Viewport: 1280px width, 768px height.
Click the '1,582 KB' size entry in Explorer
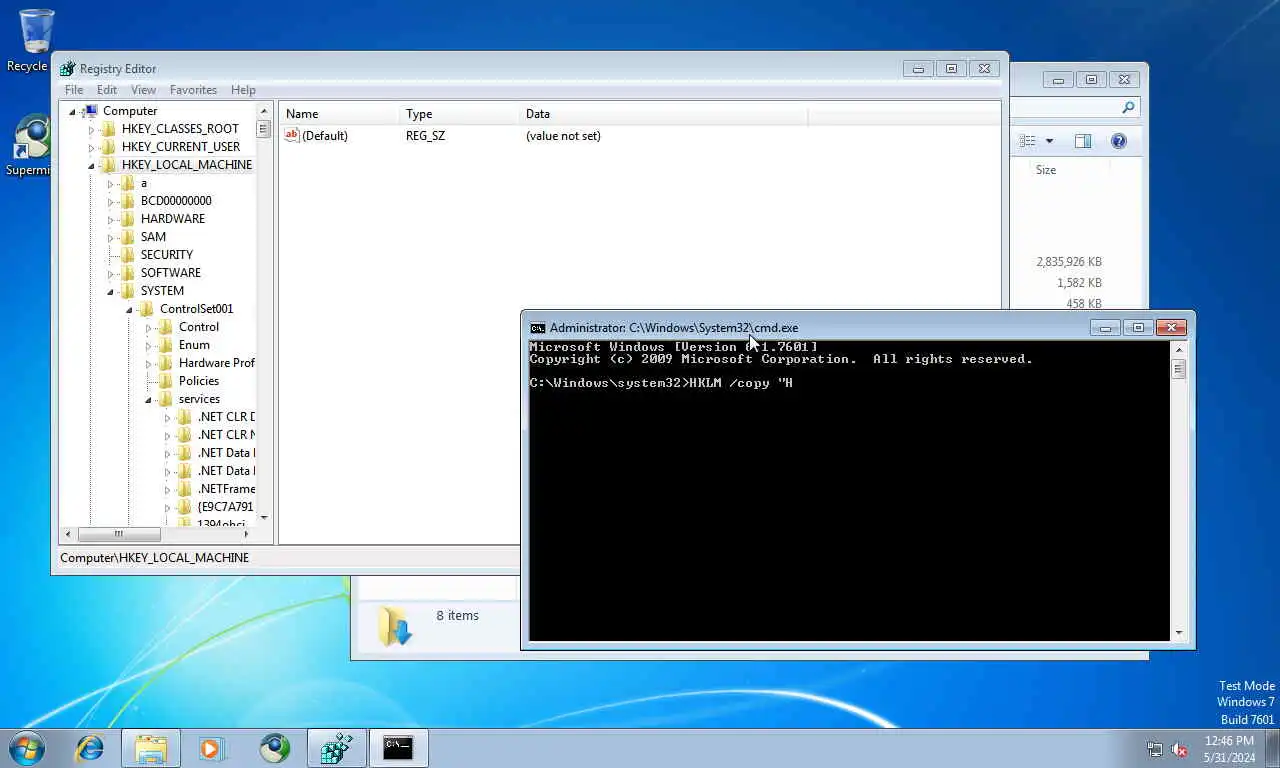pyautogui.click(x=1079, y=283)
